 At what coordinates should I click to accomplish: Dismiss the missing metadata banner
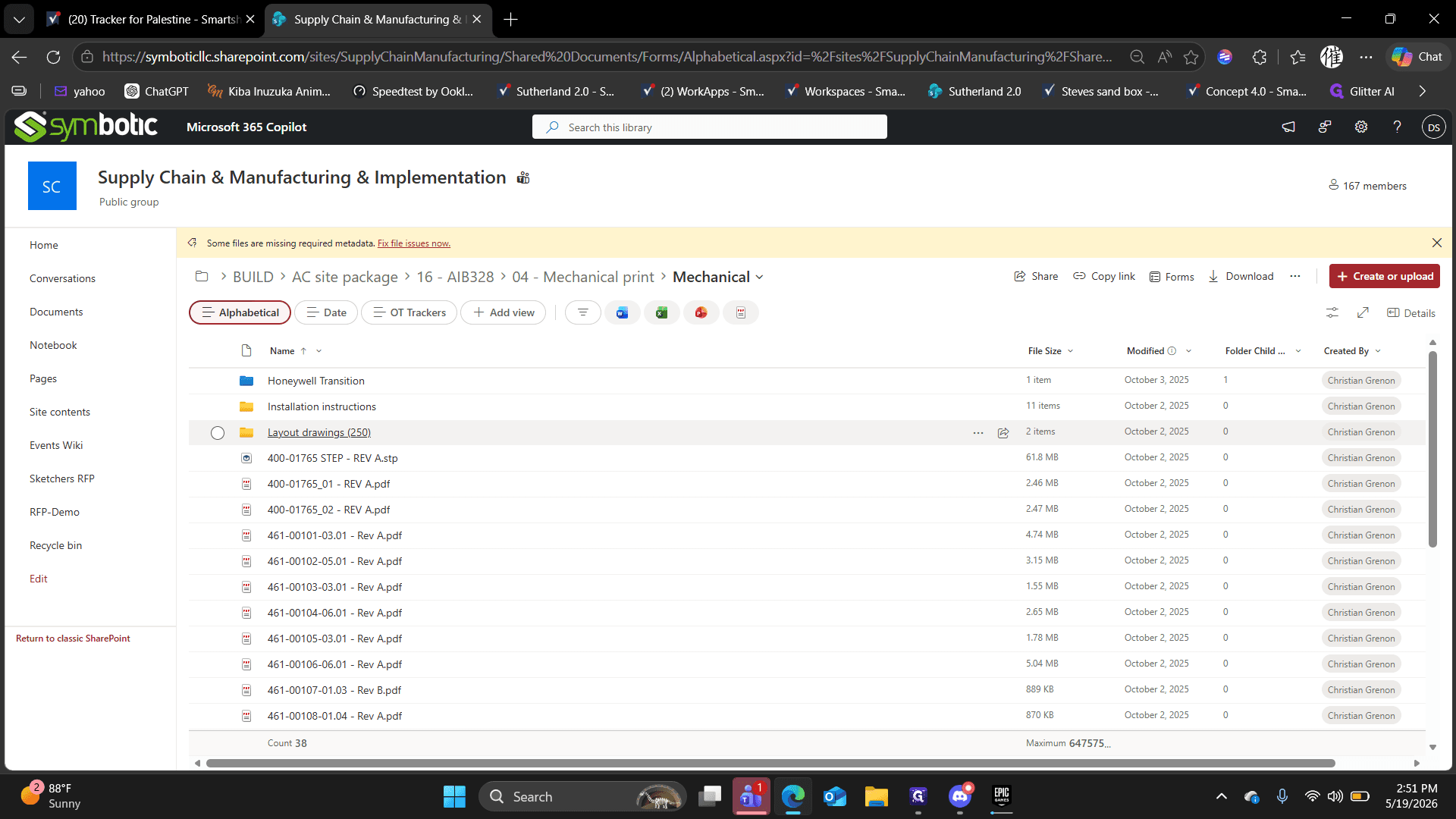1437,243
